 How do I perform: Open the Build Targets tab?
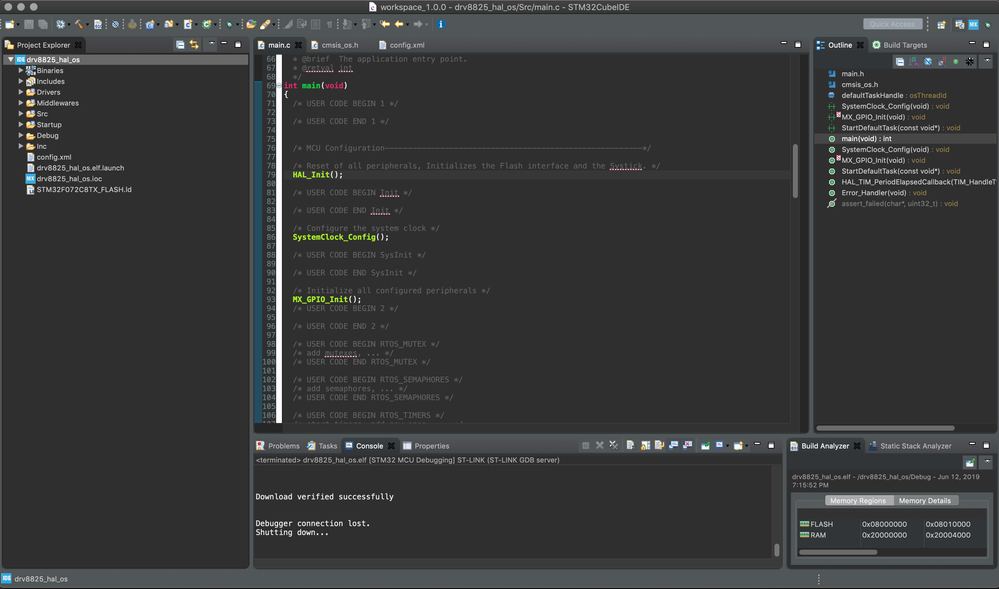coord(900,45)
